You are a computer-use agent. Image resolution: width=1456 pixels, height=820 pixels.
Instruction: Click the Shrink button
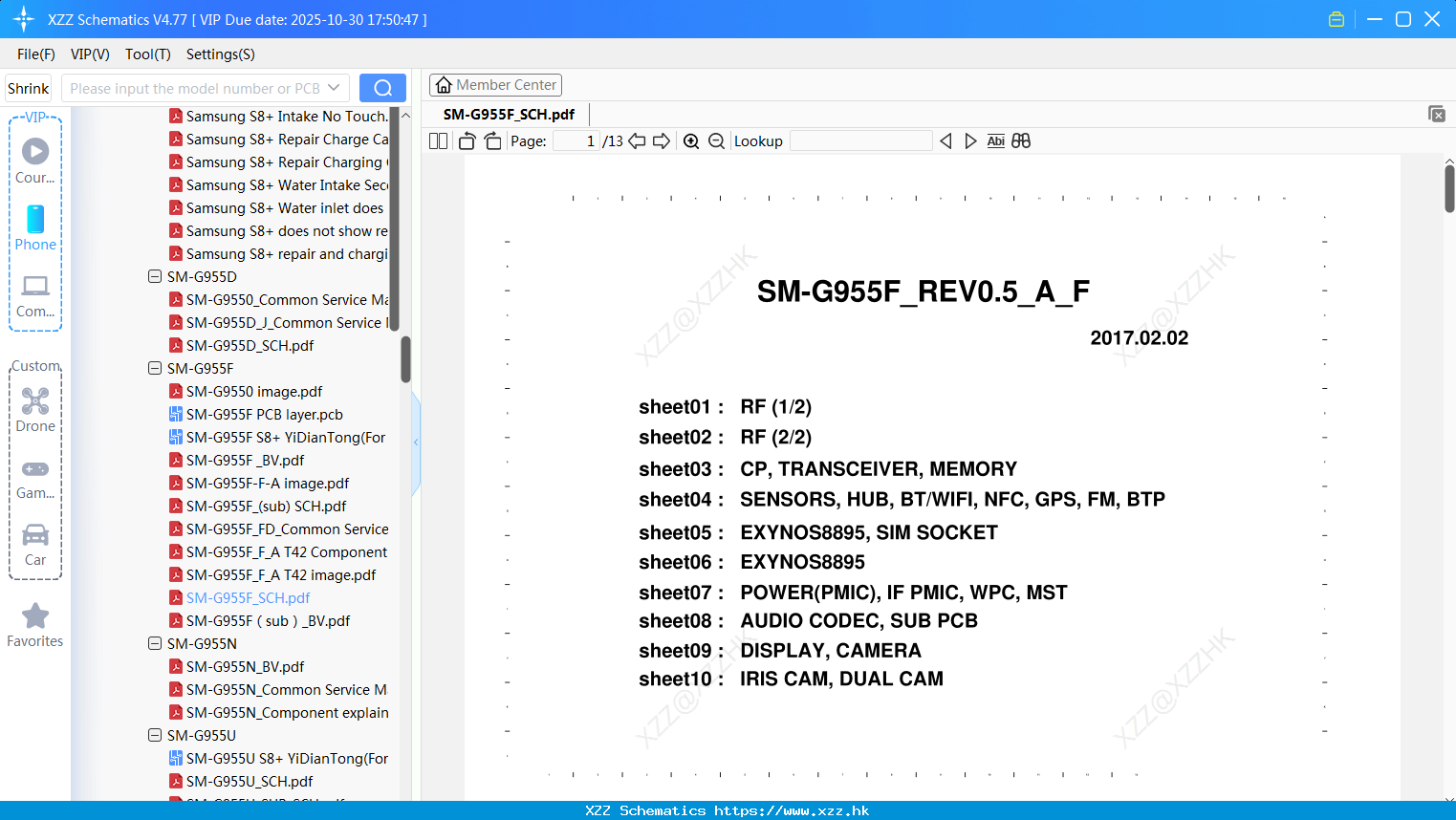tap(29, 88)
